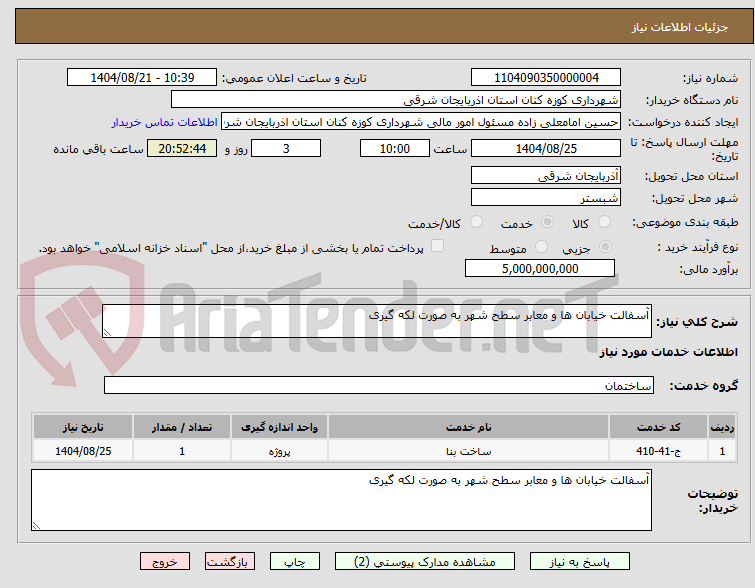755x588 pixels.
Task: Click the واحد اندازه گیری column header
Action: coord(279,427)
